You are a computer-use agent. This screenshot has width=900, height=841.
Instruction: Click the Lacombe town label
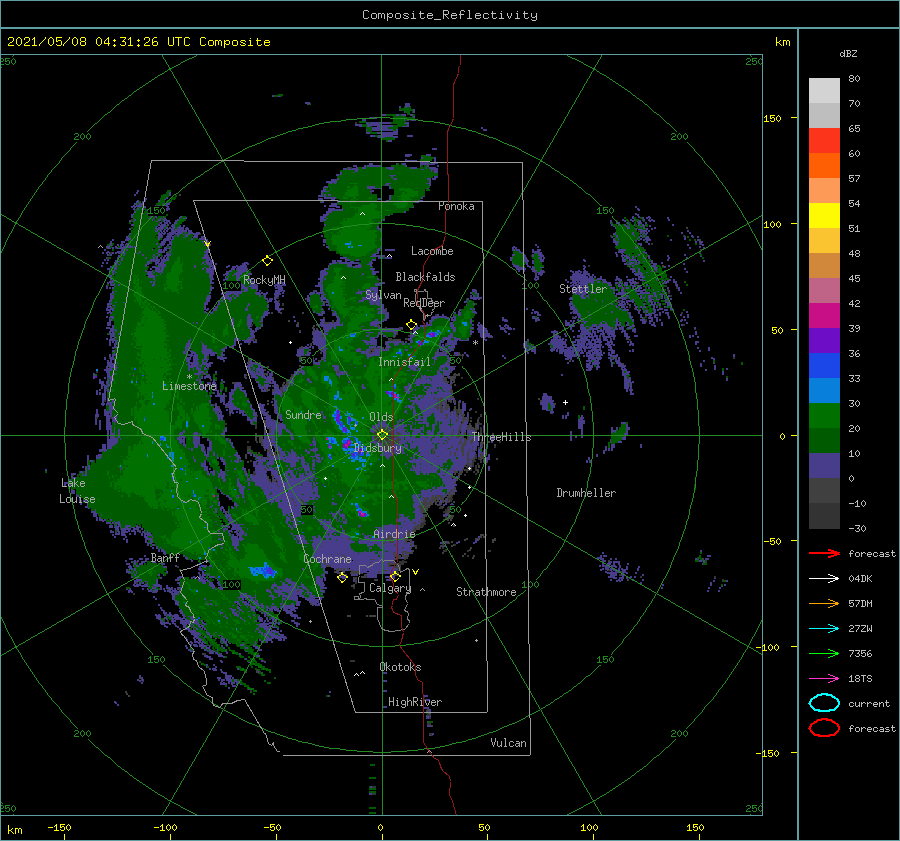click(432, 251)
